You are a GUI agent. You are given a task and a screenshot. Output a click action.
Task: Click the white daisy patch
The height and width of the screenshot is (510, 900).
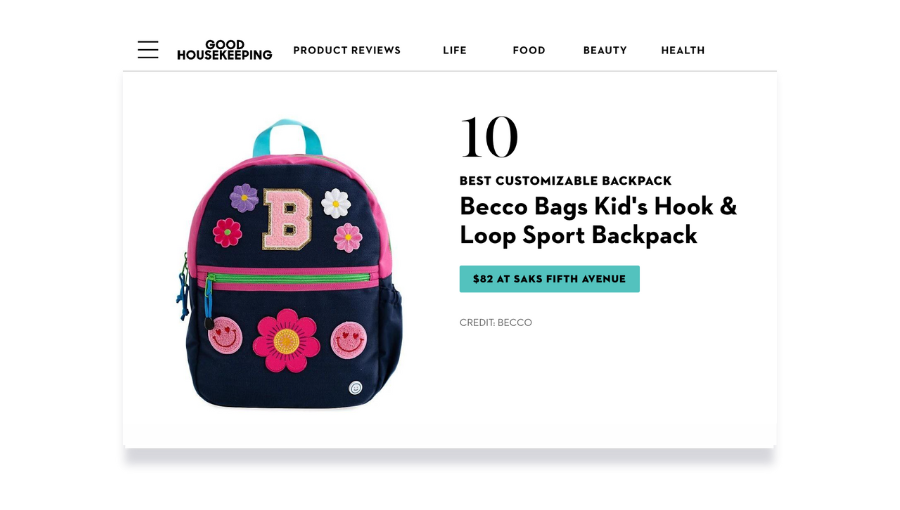point(336,204)
